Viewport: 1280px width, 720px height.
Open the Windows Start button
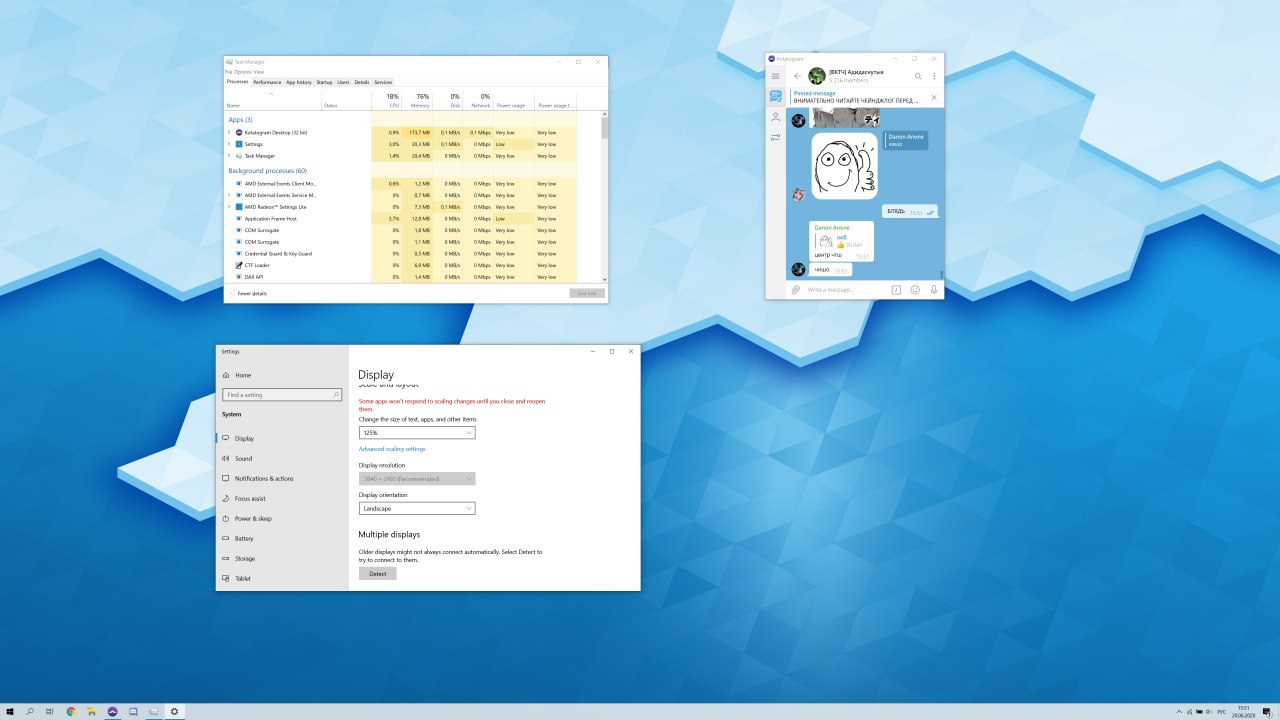tap(10, 711)
